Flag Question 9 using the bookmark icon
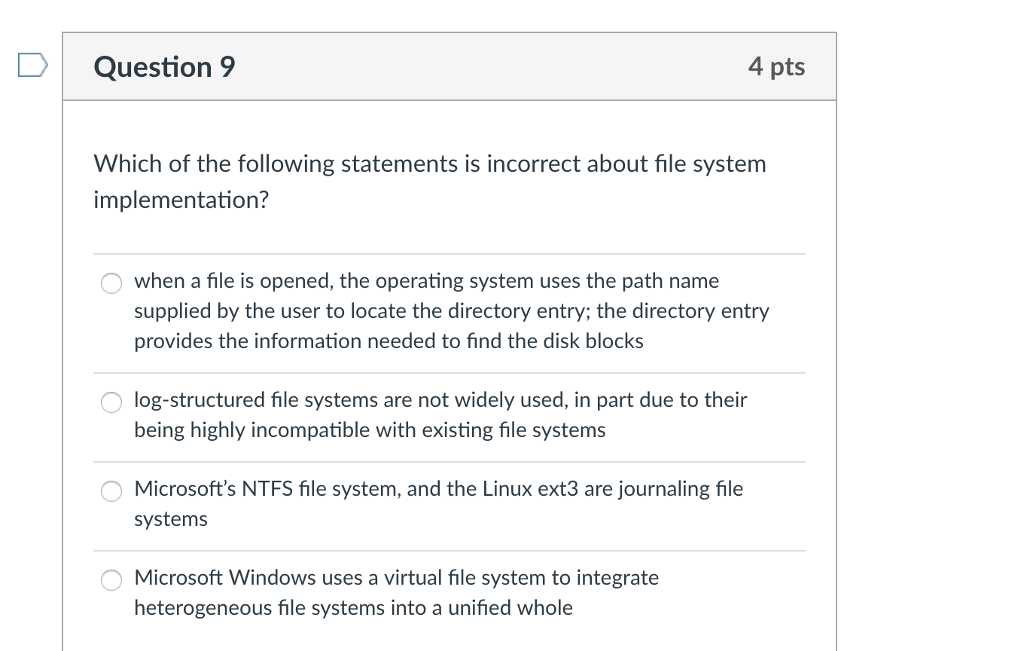Image resolution: width=1024 pixels, height=651 pixels. point(33,65)
